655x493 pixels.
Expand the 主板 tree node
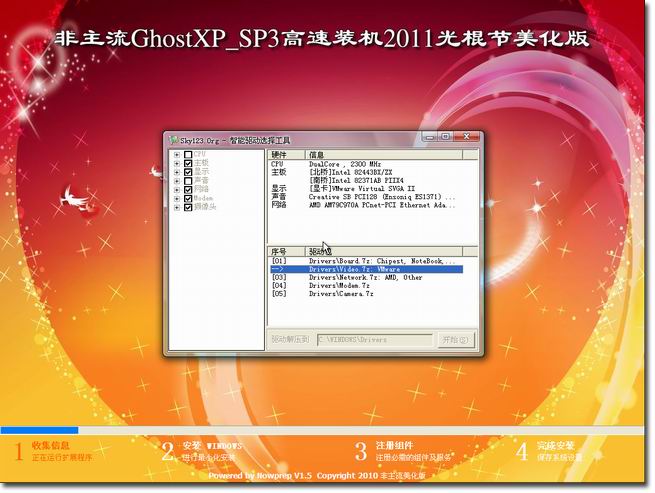[177, 163]
